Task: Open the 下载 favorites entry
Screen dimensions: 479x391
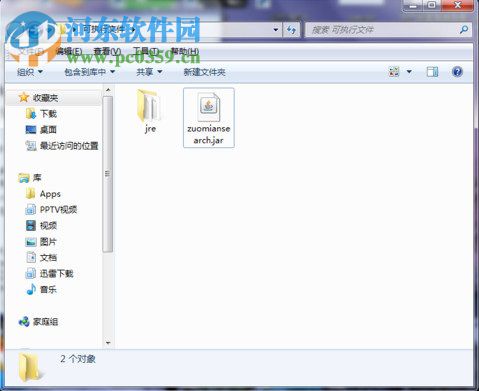Action: (41, 114)
